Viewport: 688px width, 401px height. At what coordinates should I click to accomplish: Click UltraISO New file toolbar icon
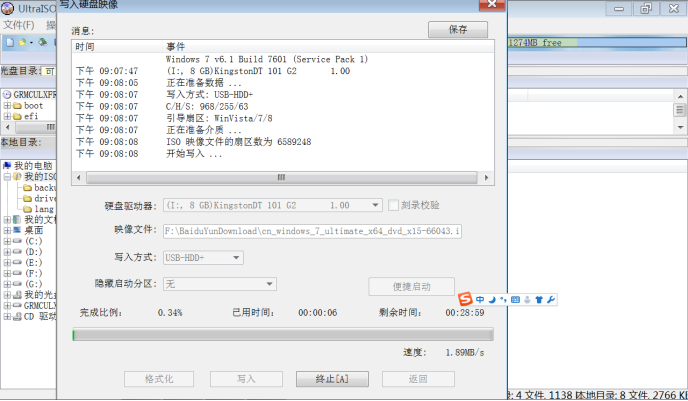coord(10,42)
